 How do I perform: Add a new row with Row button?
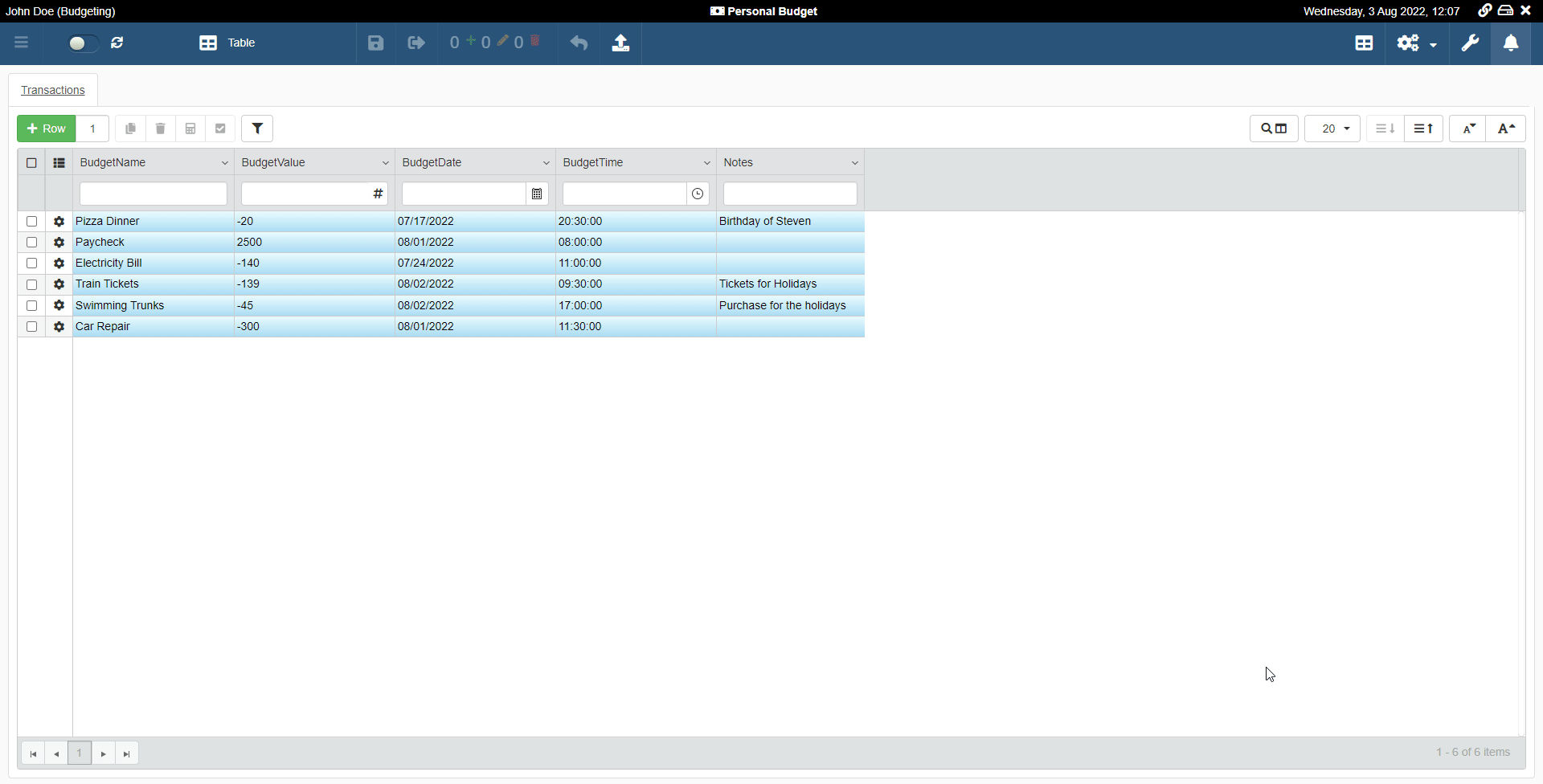coord(47,129)
